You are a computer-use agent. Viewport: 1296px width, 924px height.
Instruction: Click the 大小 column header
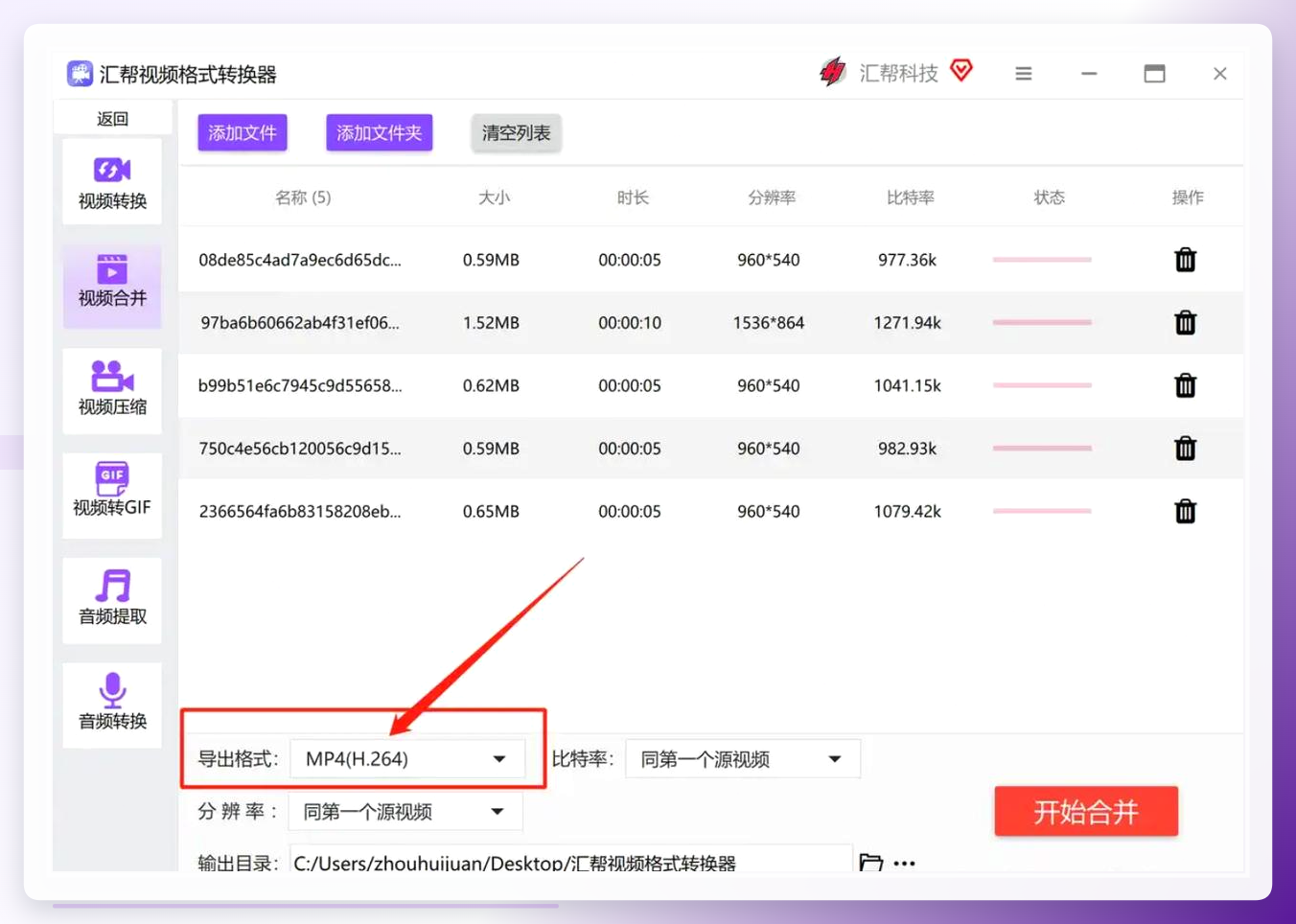coord(494,197)
